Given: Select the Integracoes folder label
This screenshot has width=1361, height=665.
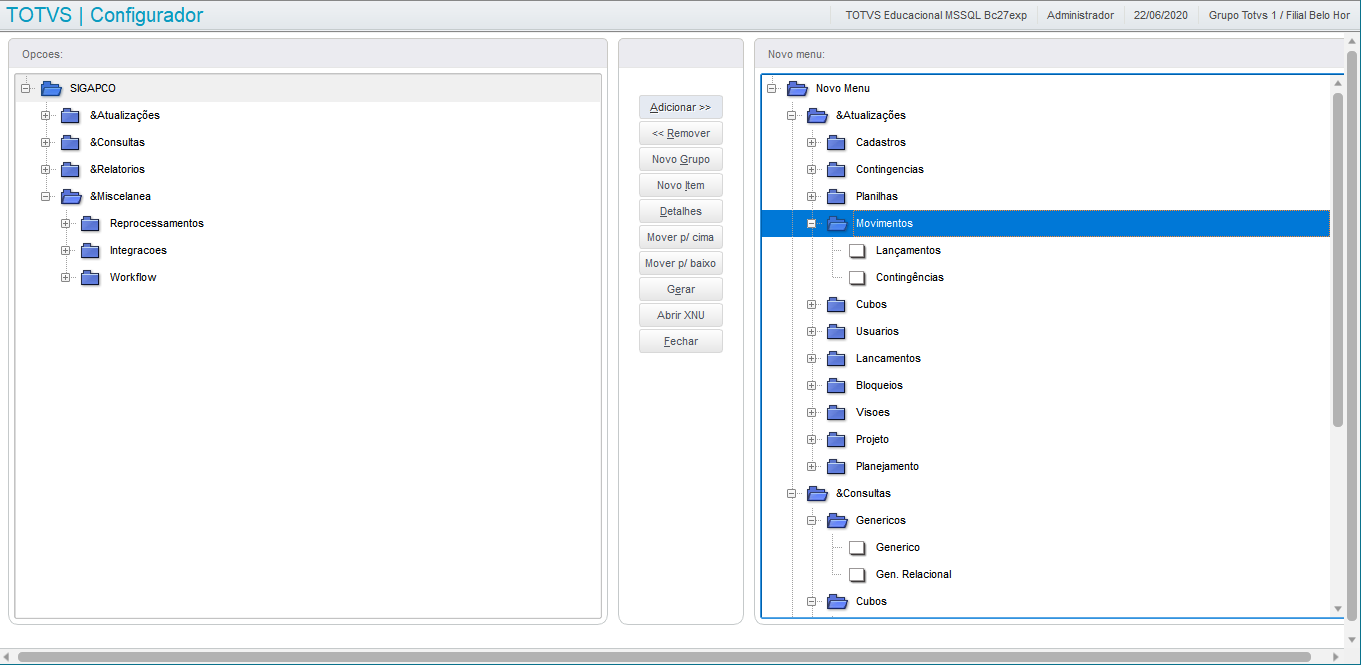Looking at the screenshot, I should tap(138, 250).
